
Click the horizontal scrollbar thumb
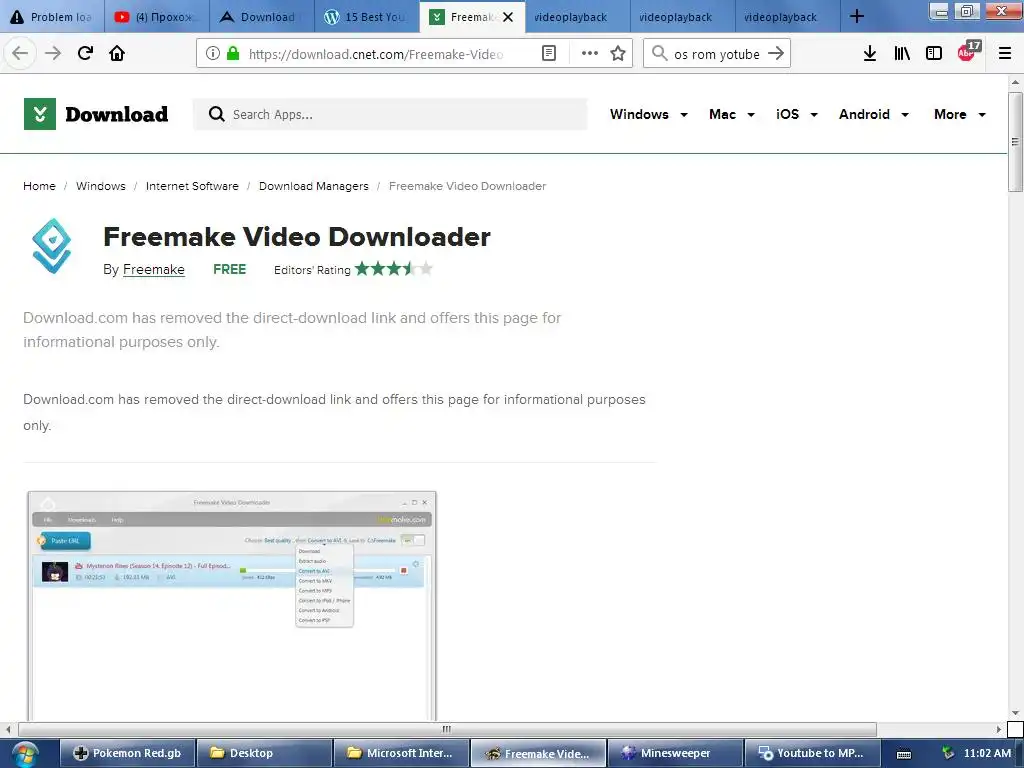447,729
